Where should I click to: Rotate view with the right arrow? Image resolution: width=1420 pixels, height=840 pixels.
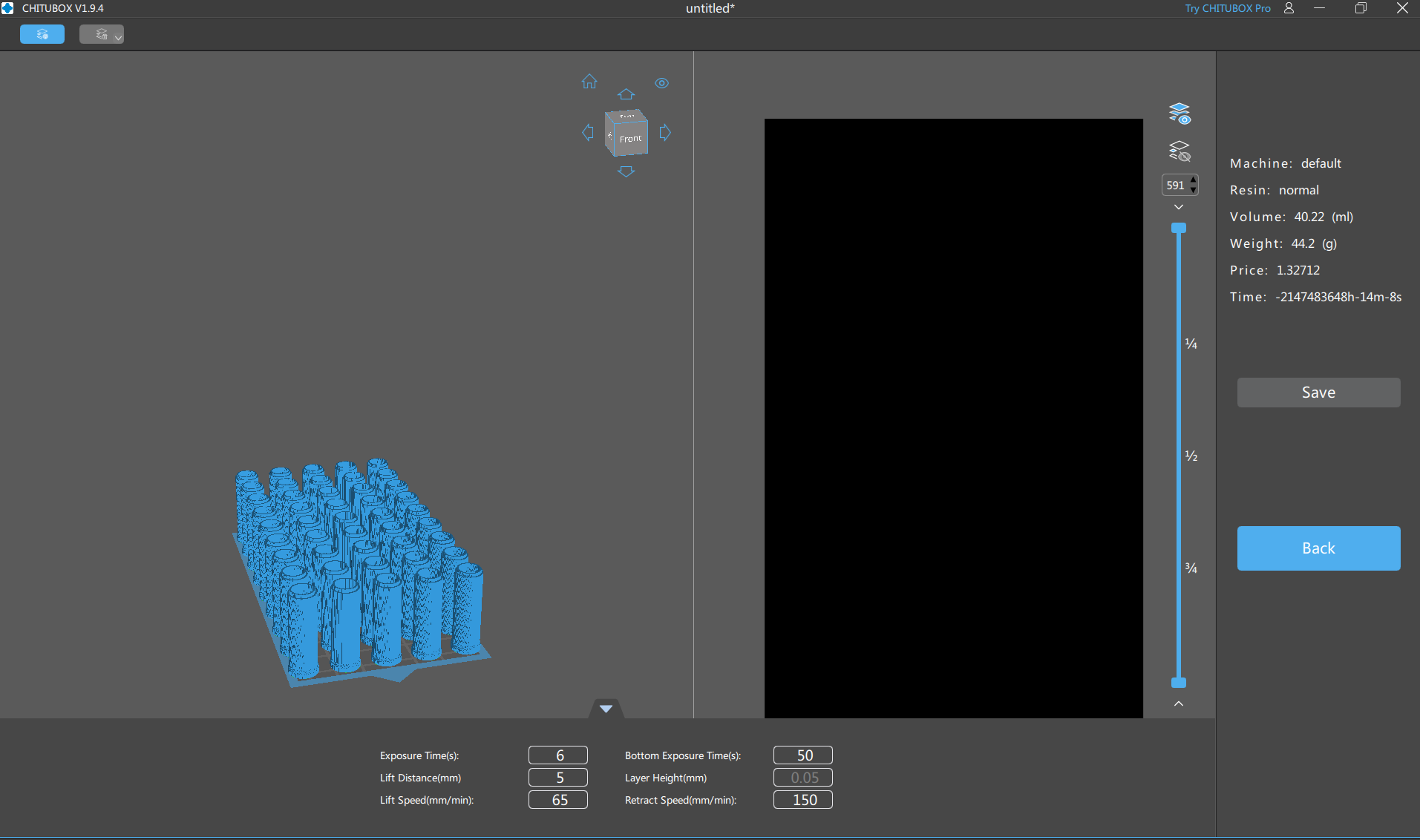pos(665,133)
